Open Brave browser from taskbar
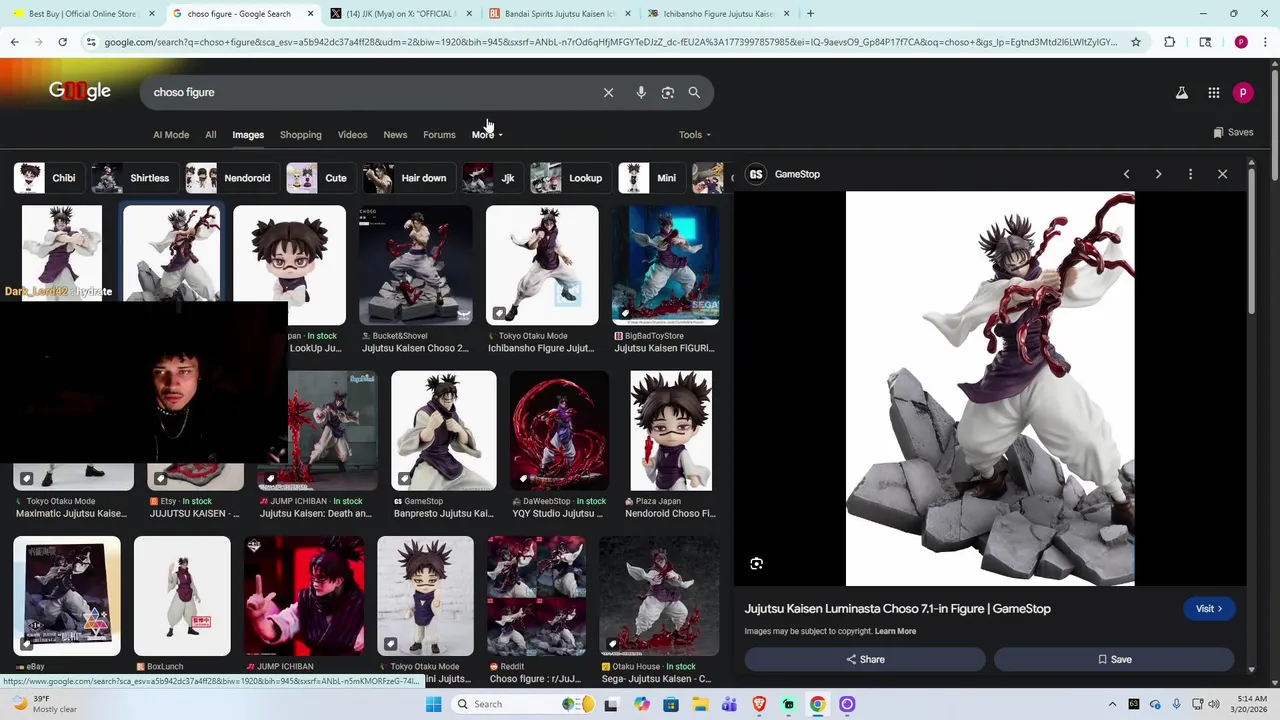This screenshot has height=720, width=1280. coord(758,704)
